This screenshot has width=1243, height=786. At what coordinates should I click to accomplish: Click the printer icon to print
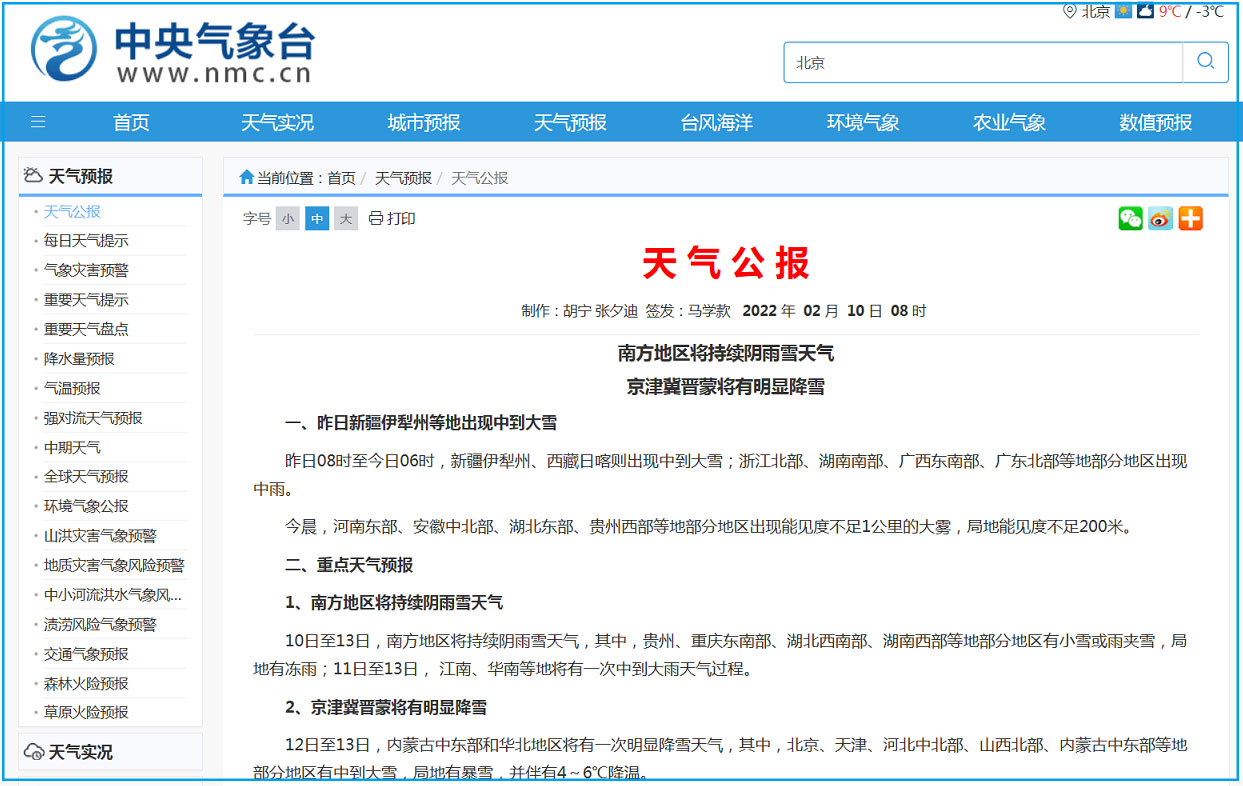click(x=376, y=219)
